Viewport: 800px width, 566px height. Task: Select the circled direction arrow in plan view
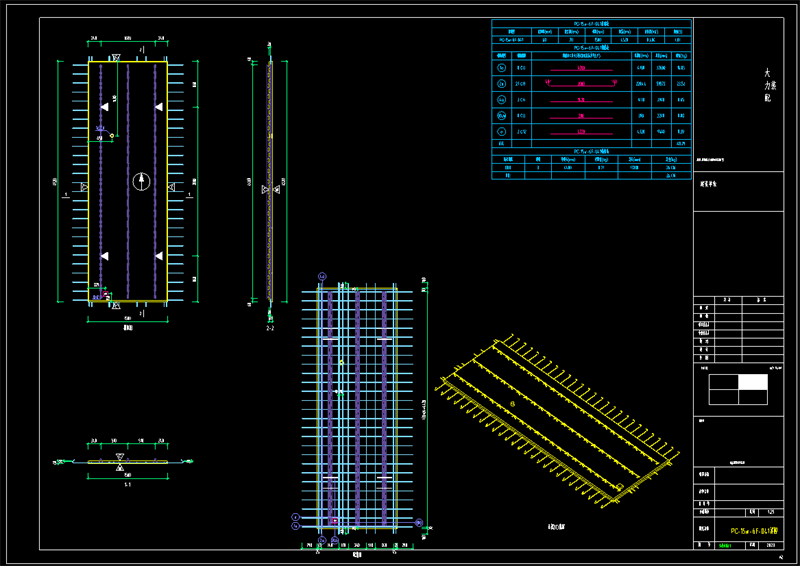[x=141, y=182]
